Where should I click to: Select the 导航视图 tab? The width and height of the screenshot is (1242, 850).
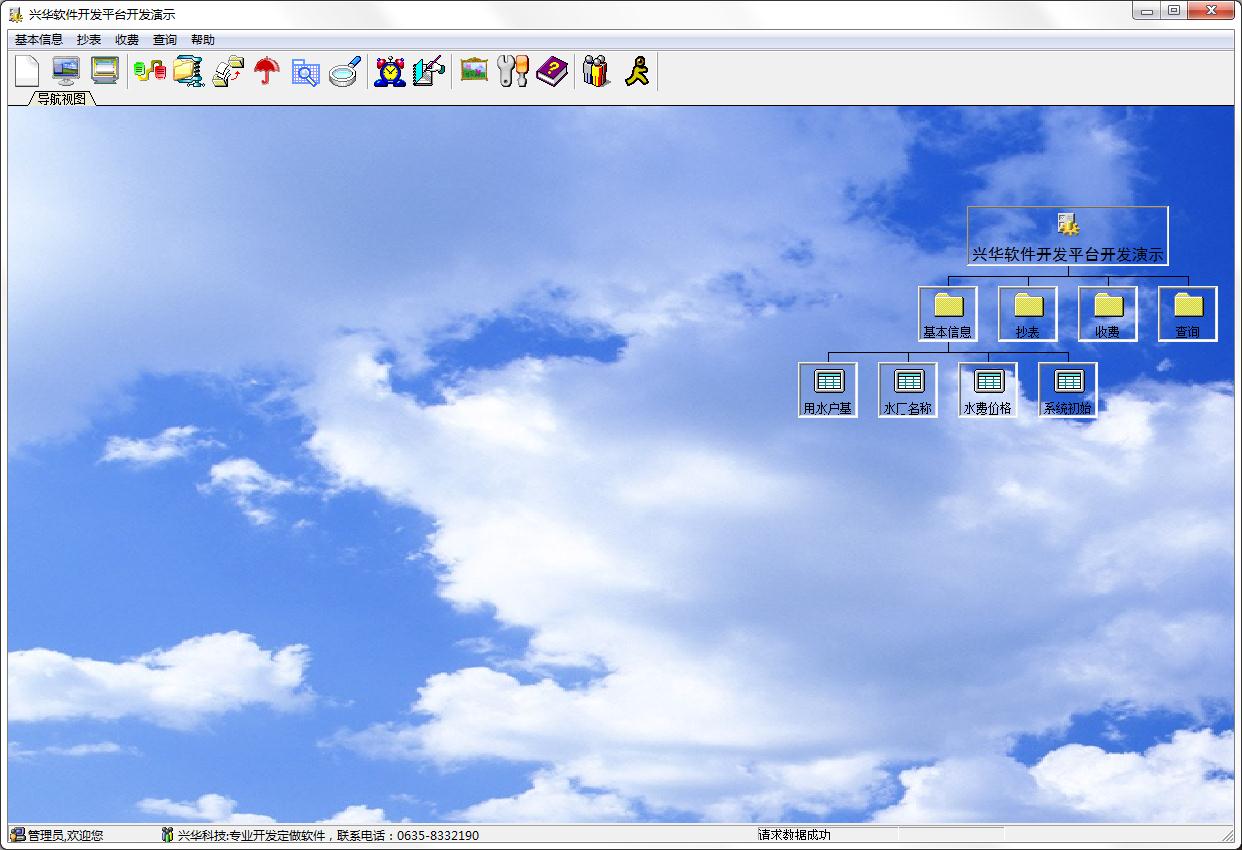coord(62,98)
